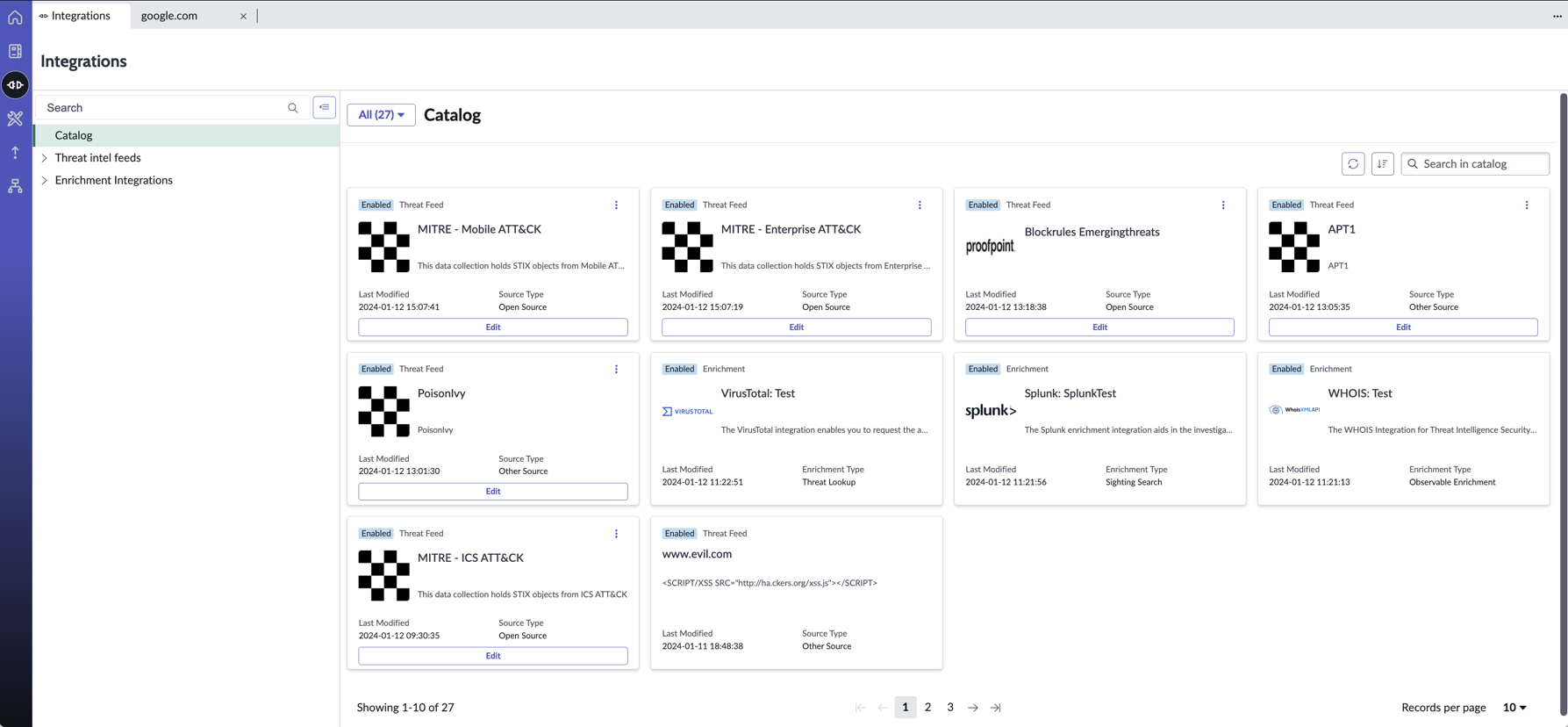Viewport: 1568px width, 727px height.
Task: Refresh the catalog list
Action: (1353, 164)
